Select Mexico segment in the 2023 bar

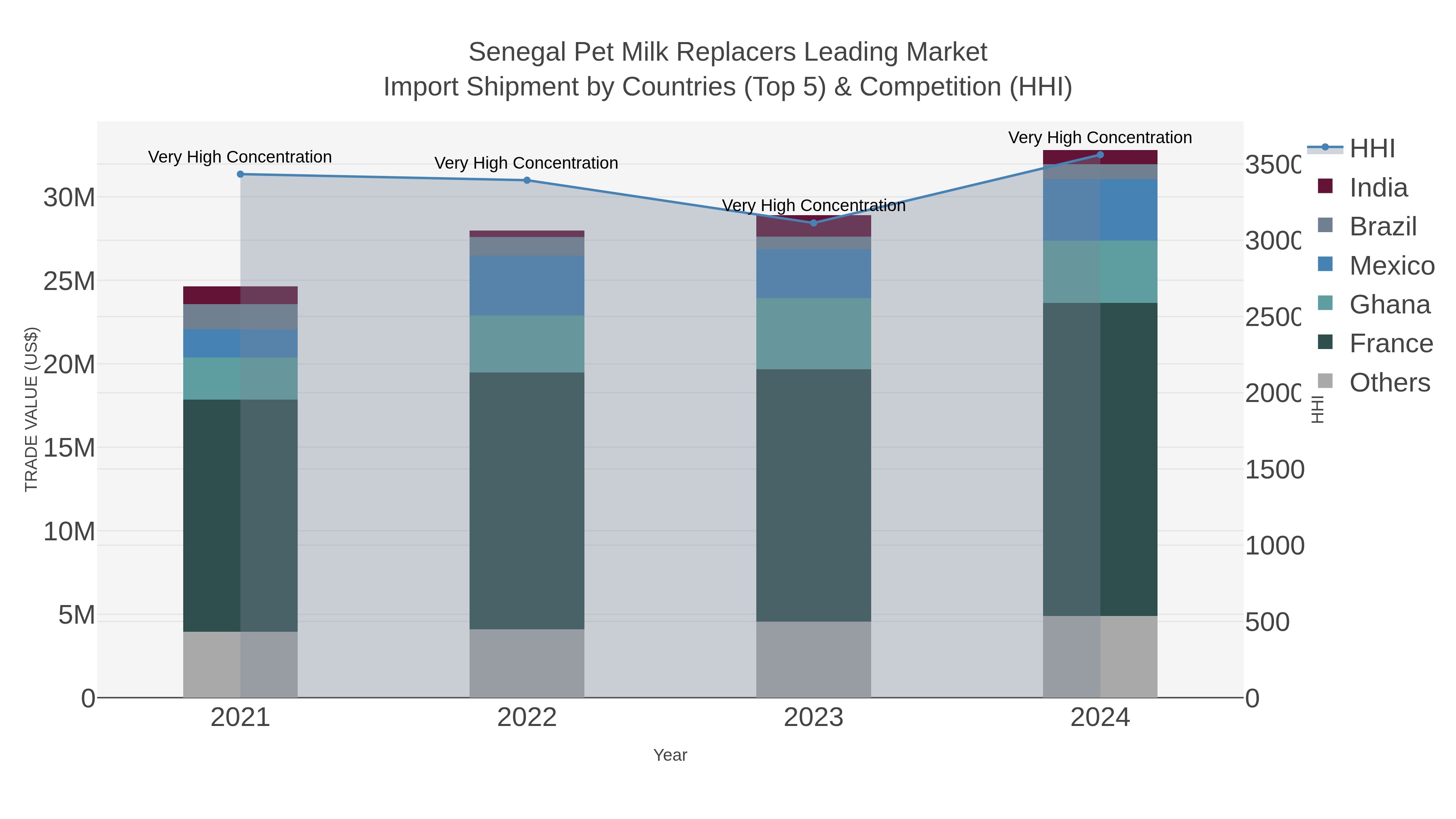(813, 273)
